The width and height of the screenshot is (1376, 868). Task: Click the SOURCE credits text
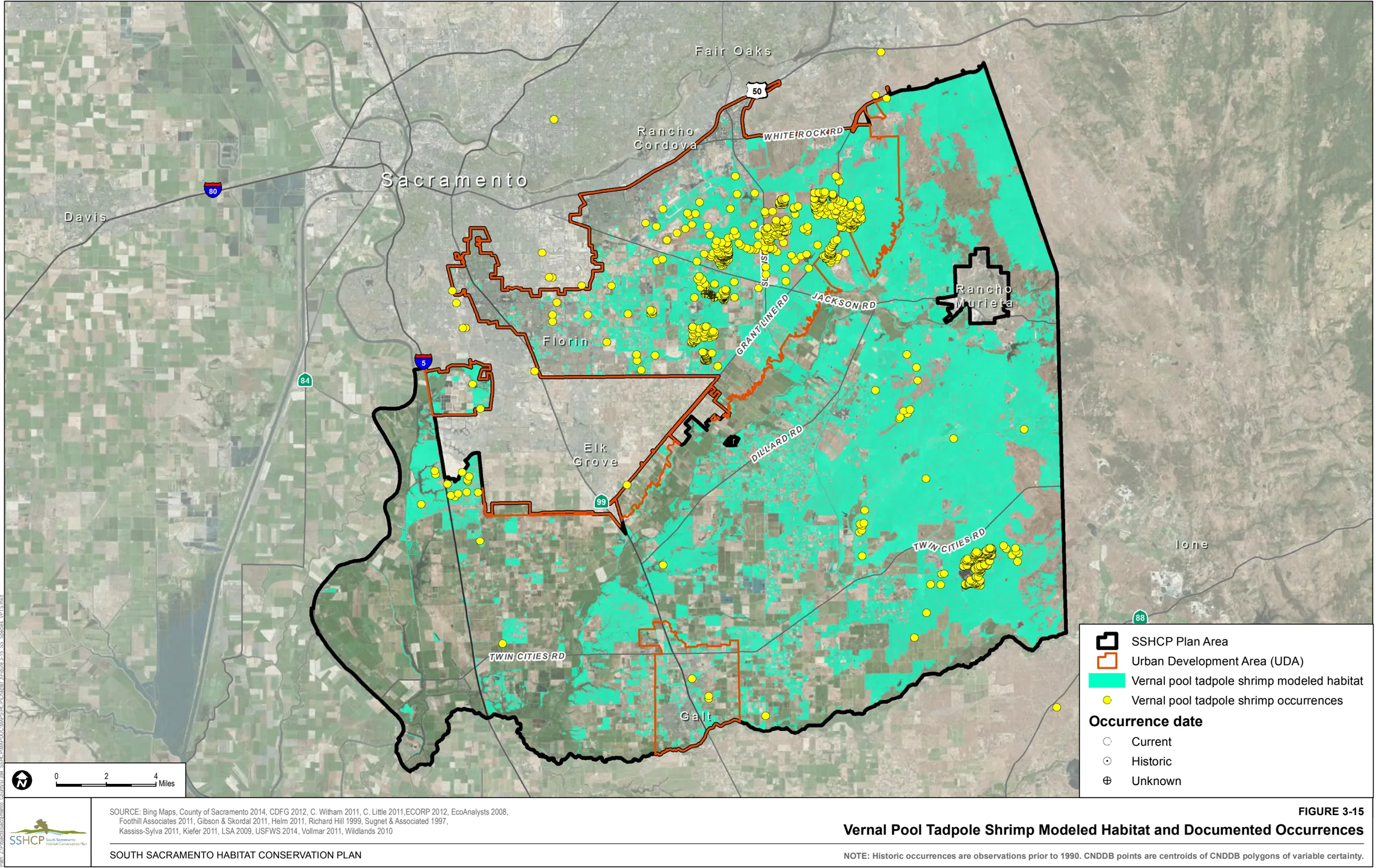click(309, 822)
